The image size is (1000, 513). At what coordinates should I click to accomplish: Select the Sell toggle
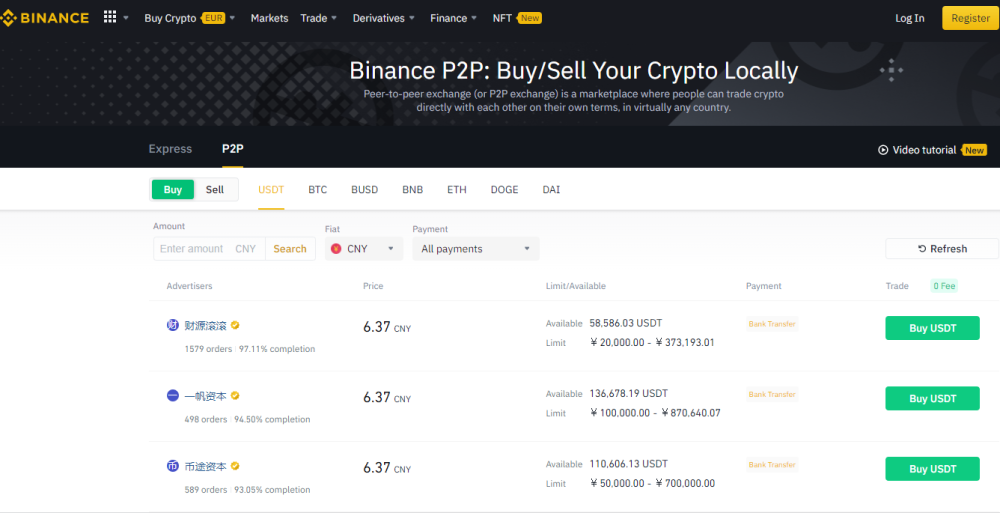pos(215,190)
